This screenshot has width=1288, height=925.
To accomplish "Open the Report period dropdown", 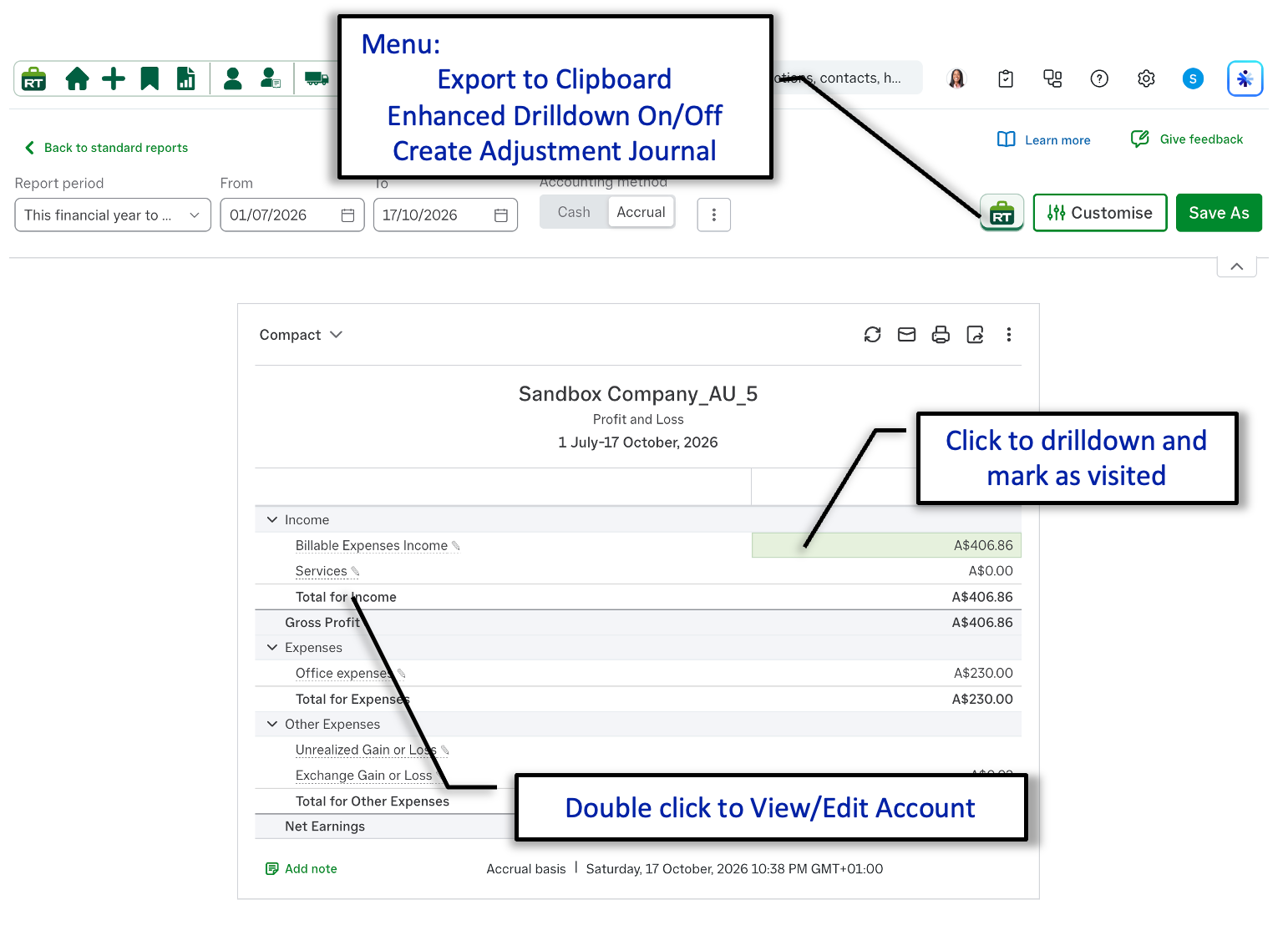I will point(113,215).
